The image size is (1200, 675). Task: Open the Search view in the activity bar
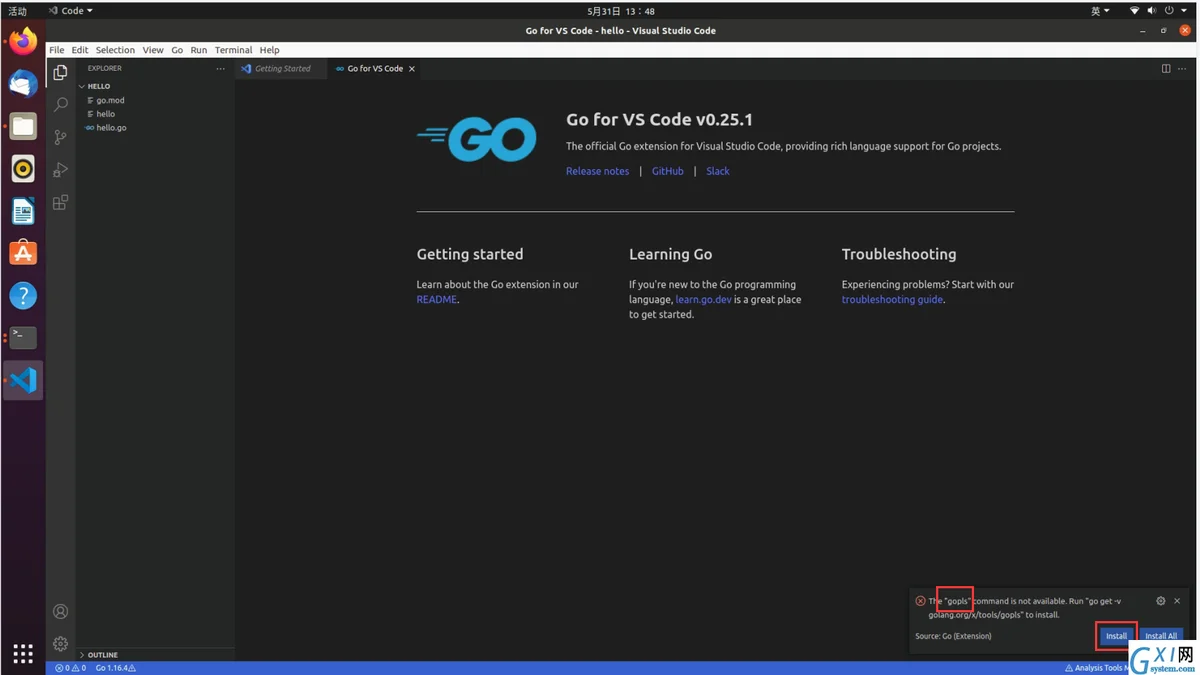pos(60,105)
